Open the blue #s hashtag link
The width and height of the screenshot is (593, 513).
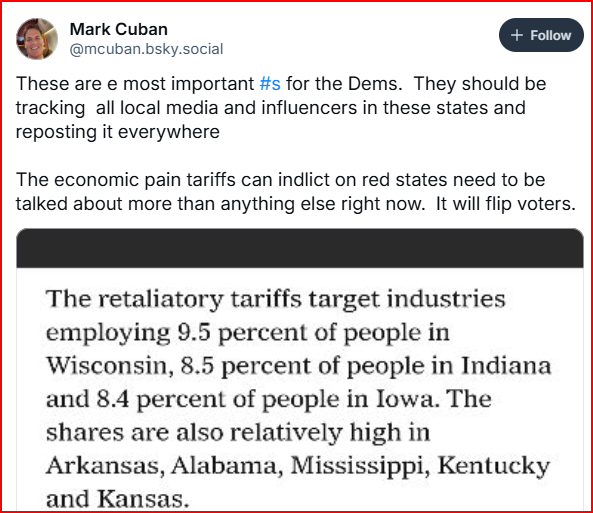pos(270,84)
